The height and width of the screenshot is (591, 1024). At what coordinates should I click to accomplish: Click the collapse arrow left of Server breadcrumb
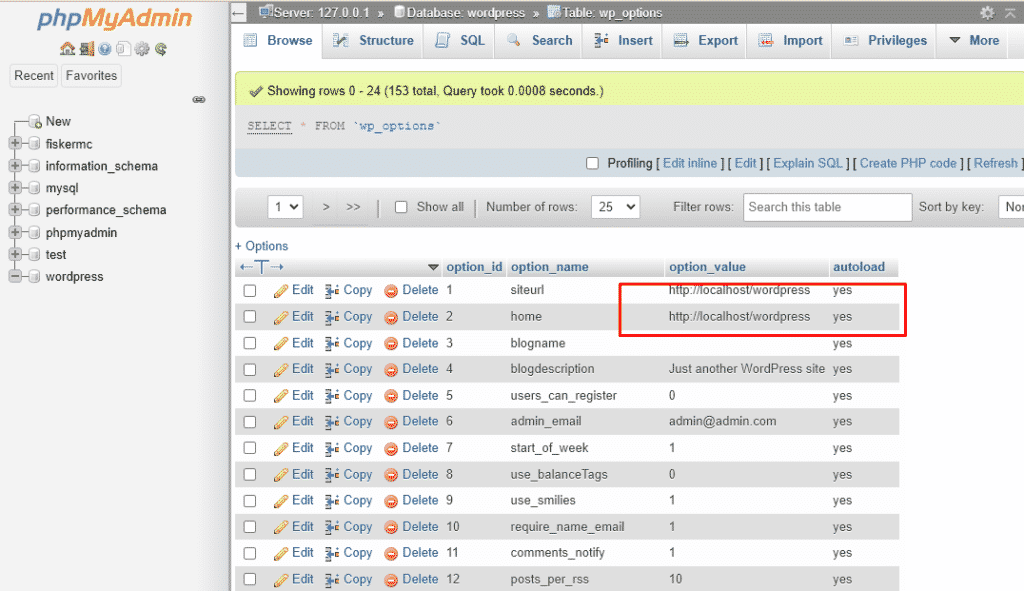point(238,12)
